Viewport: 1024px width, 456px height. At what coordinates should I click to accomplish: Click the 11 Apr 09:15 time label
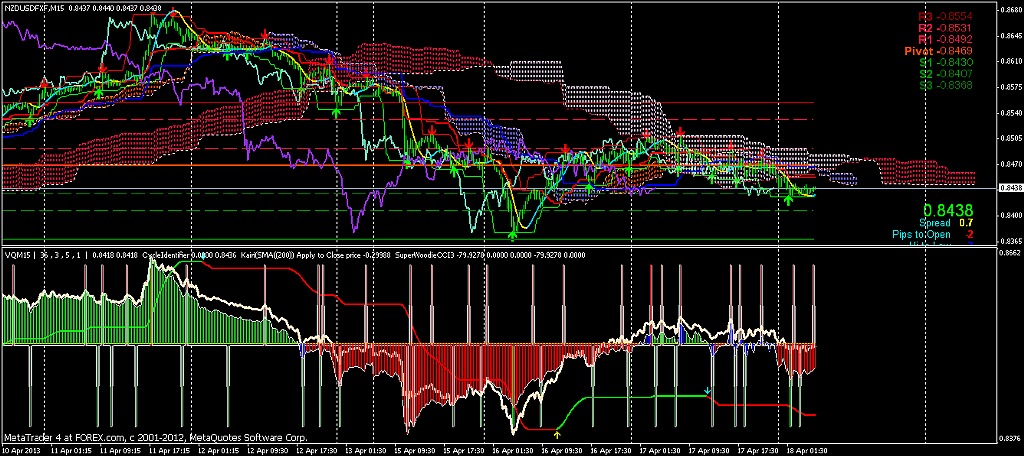click(x=119, y=451)
